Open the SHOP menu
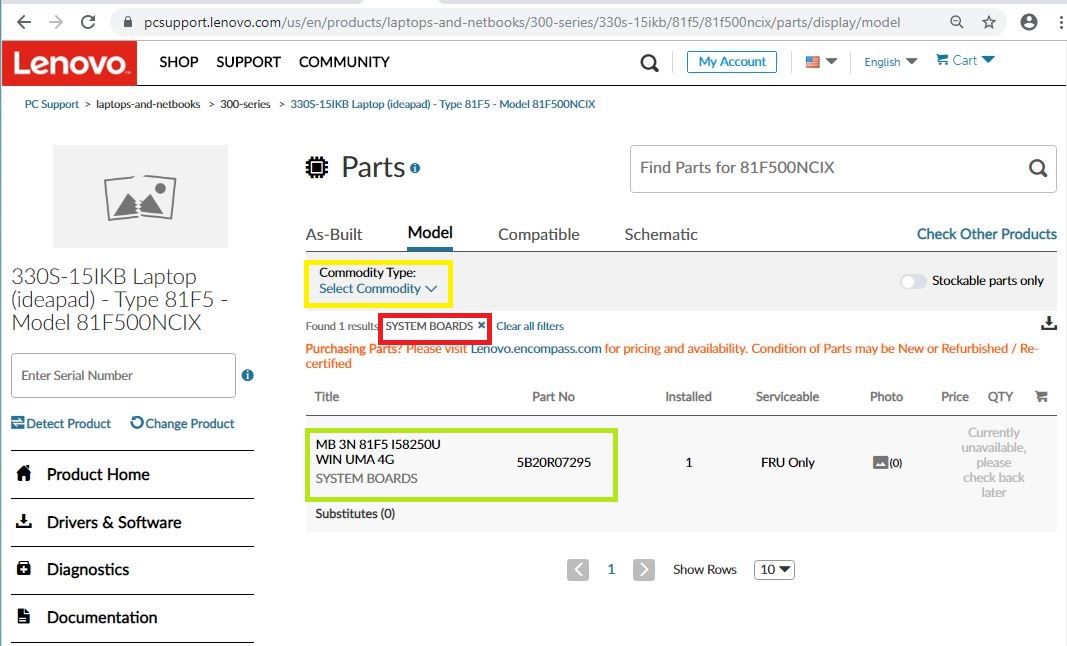Screen dimensions: 1067x646 tap(179, 62)
